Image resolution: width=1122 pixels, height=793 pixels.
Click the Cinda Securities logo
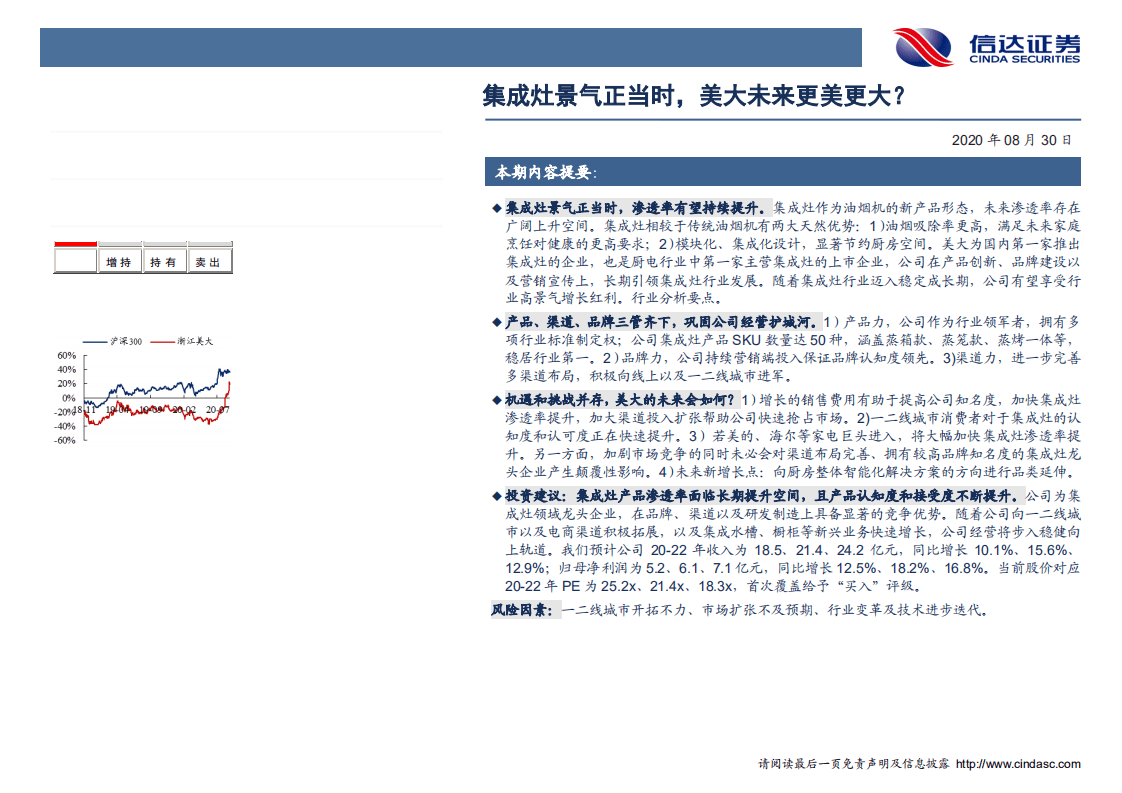click(985, 44)
